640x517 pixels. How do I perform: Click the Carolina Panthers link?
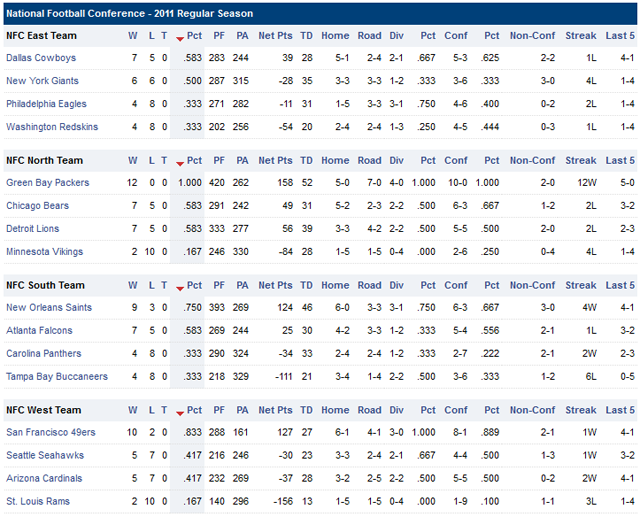tap(45, 354)
